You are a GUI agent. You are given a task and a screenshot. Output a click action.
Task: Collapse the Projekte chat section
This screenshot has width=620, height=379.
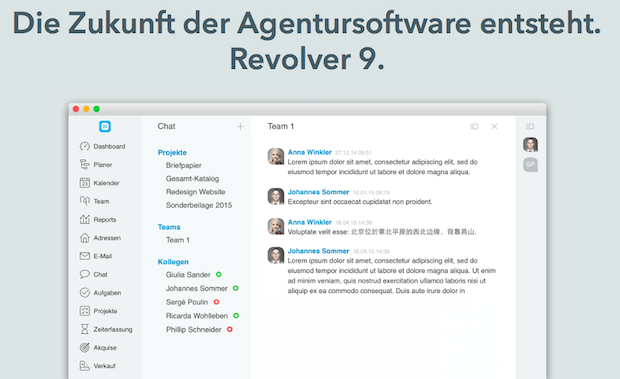click(x=172, y=153)
